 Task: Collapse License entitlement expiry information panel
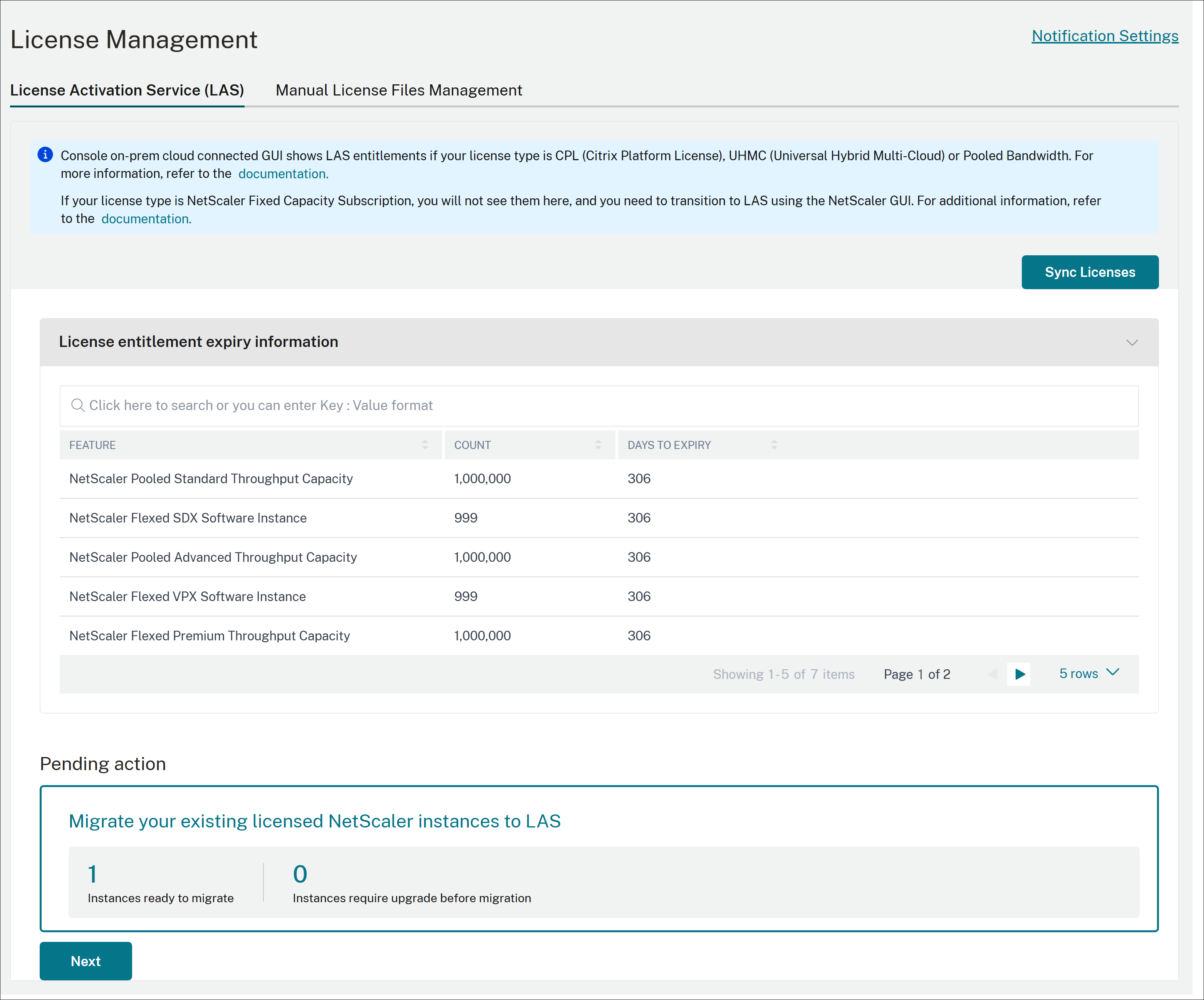[x=1132, y=343]
